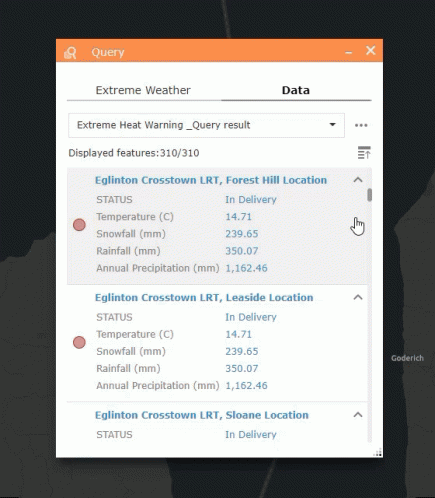Screen dimensions: 435x498
Task: Open the Extreme Heat Warning query result dropdown
Action: [x=206, y=125]
